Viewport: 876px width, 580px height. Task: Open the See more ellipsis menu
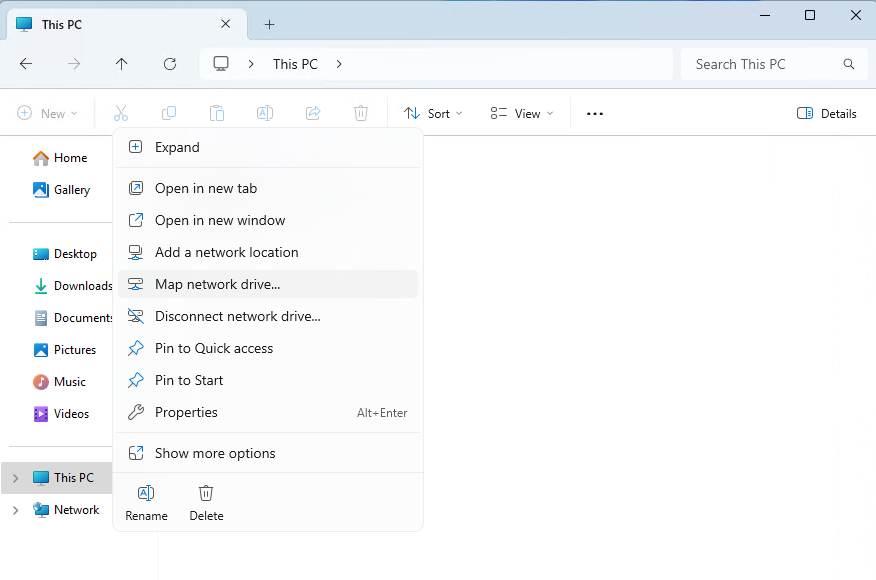pyautogui.click(x=595, y=114)
